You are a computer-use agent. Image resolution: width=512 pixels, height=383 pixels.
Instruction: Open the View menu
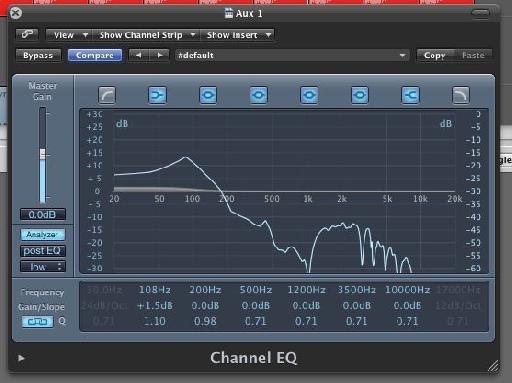69,35
